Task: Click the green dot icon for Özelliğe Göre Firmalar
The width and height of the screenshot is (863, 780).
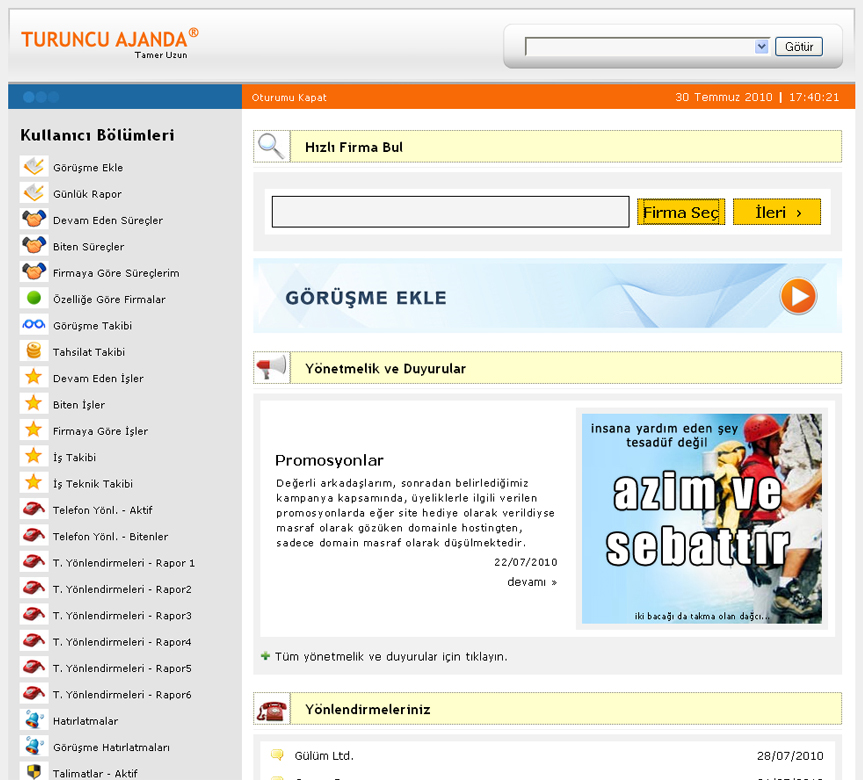Action: [34, 299]
